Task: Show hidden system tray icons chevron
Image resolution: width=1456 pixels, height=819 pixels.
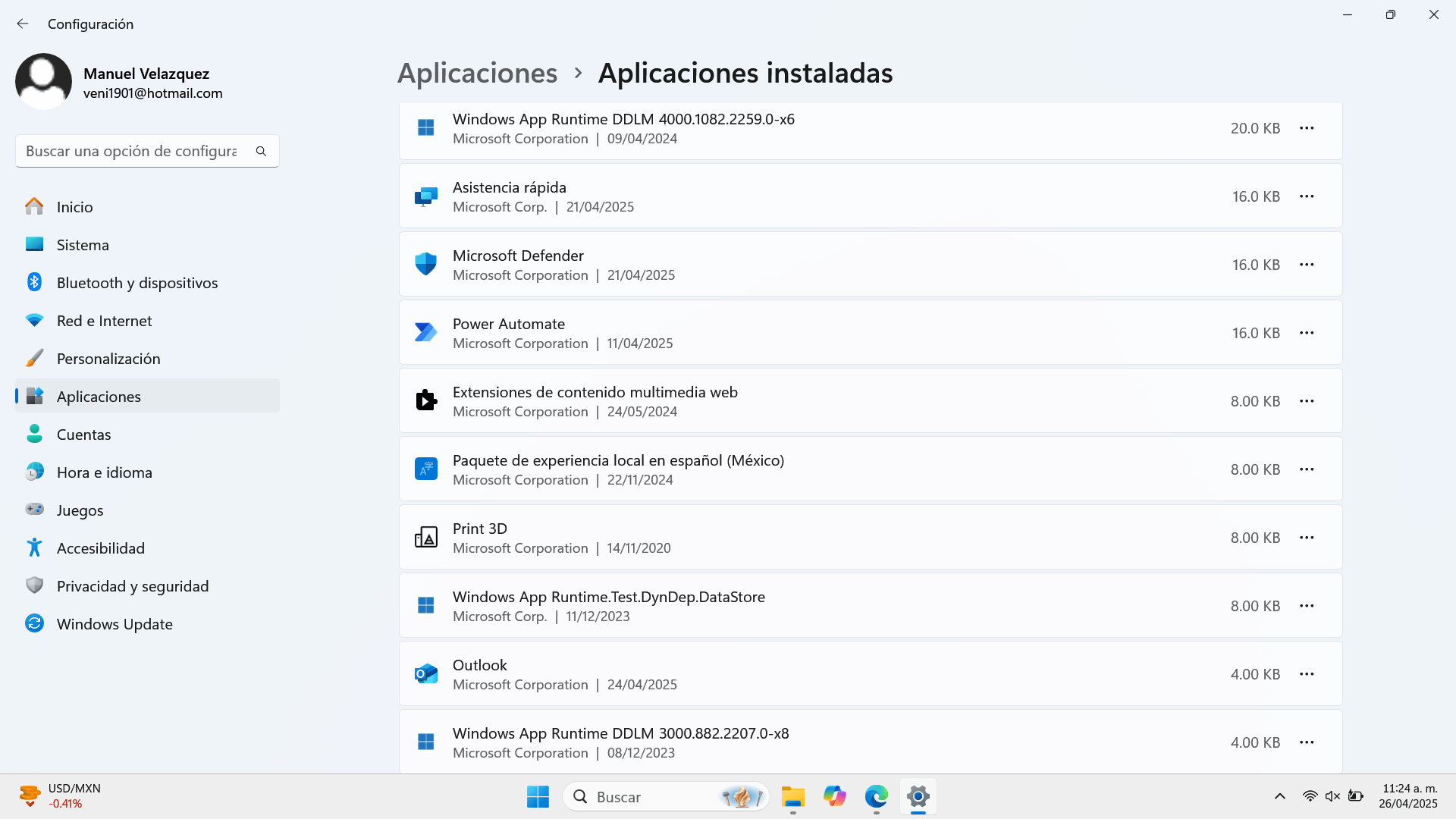Action: pyautogui.click(x=1279, y=796)
